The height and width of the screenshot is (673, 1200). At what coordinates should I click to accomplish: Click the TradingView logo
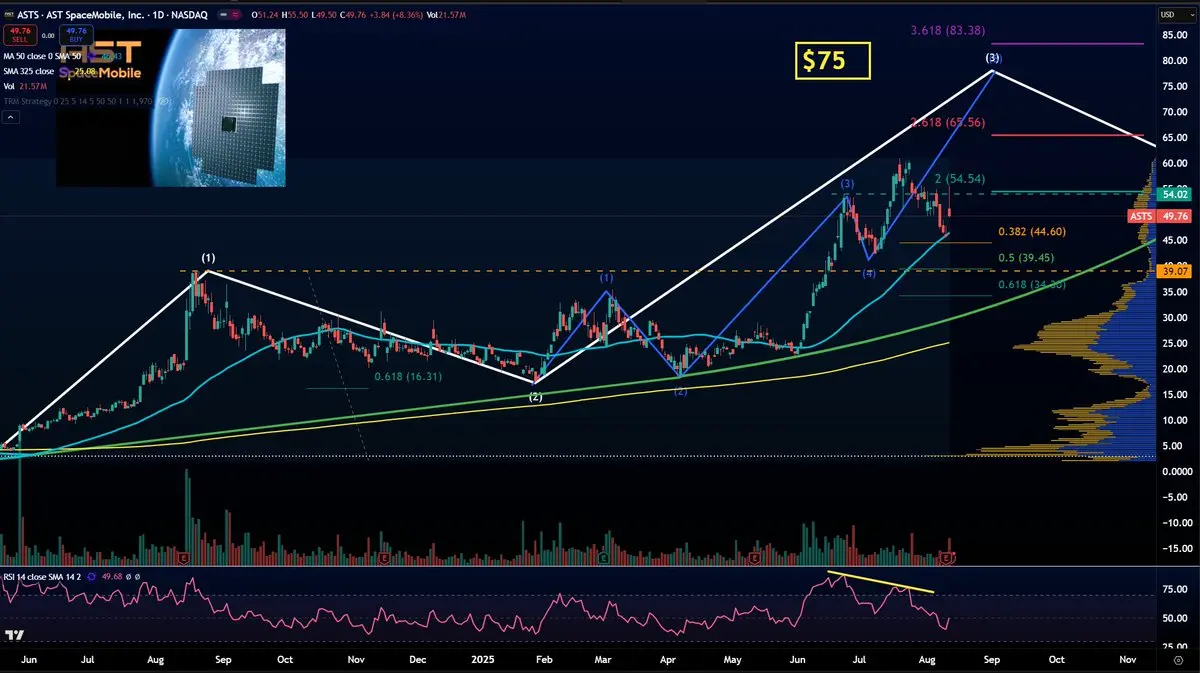[x=14, y=636]
